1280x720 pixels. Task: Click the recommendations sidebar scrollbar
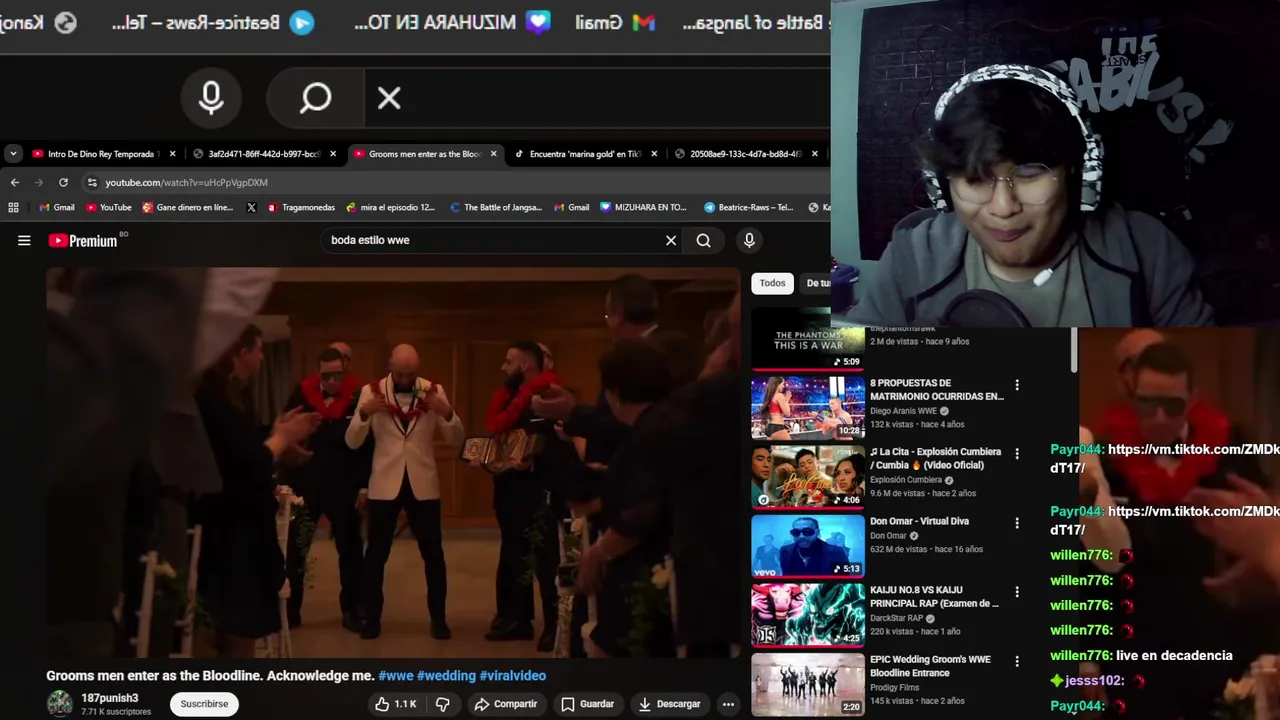pyautogui.click(x=1073, y=350)
